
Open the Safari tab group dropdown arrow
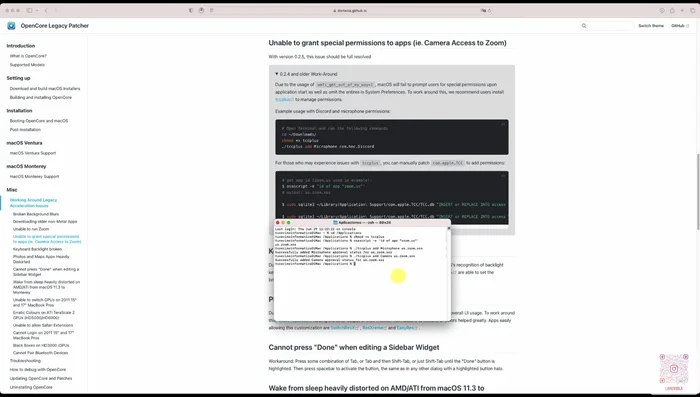(37, 10)
